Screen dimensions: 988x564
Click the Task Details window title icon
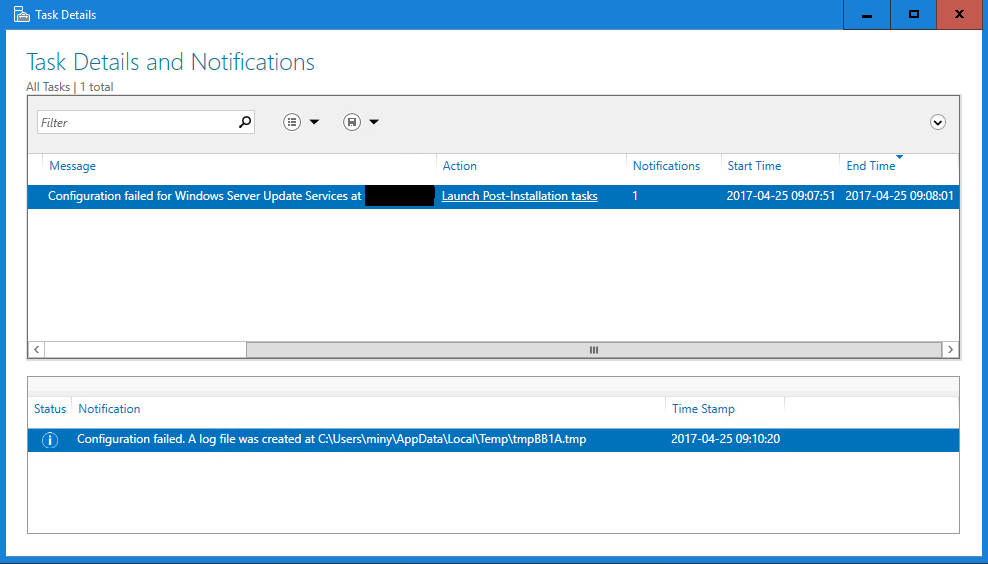tap(21, 15)
